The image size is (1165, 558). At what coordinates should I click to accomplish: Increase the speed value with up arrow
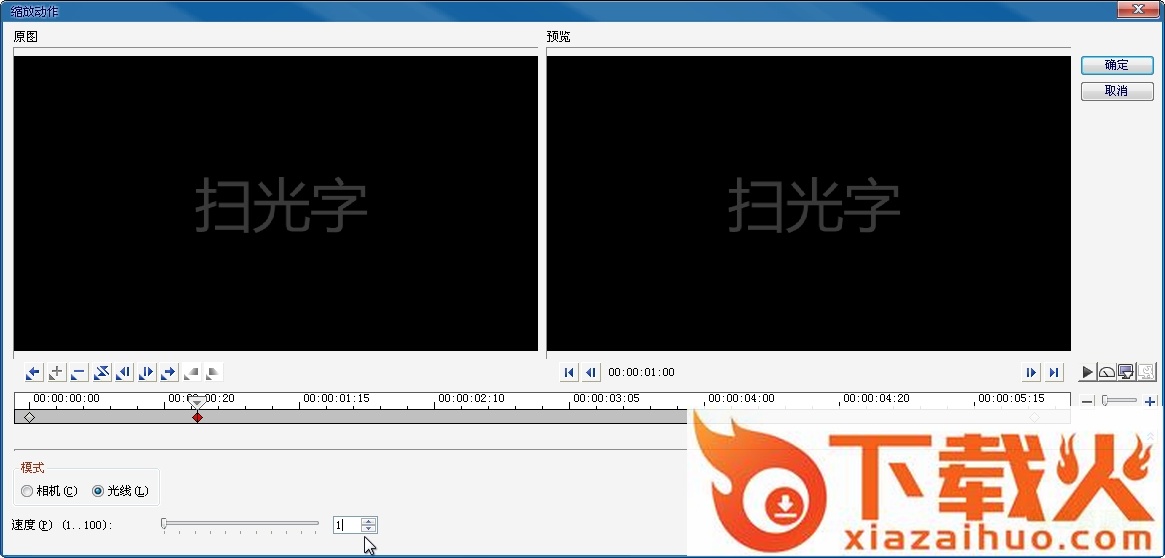tap(368, 521)
